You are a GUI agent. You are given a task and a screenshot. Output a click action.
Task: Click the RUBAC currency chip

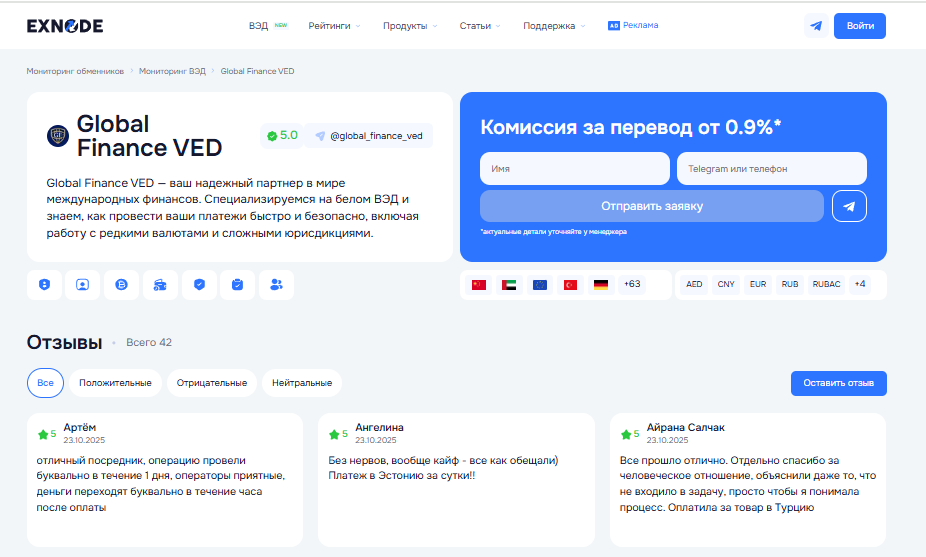826,284
